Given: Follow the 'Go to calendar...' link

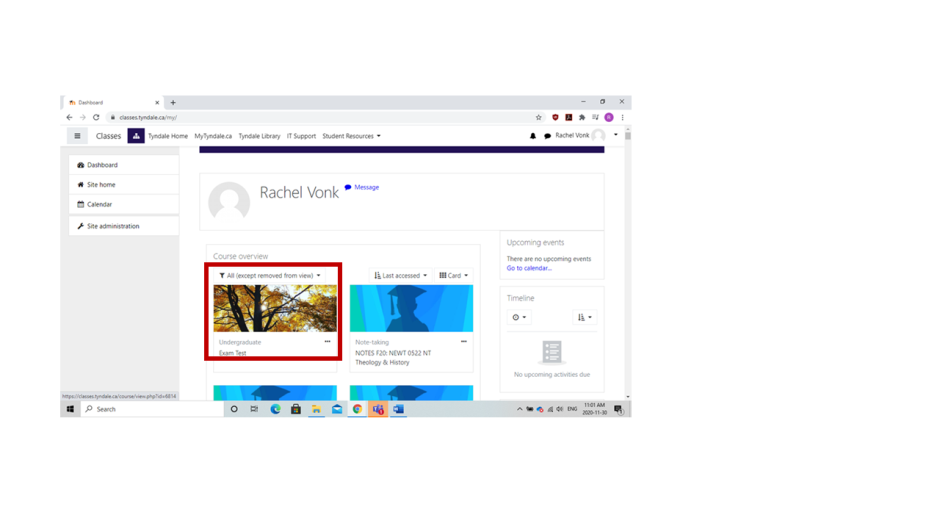Looking at the screenshot, I should click(529, 268).
